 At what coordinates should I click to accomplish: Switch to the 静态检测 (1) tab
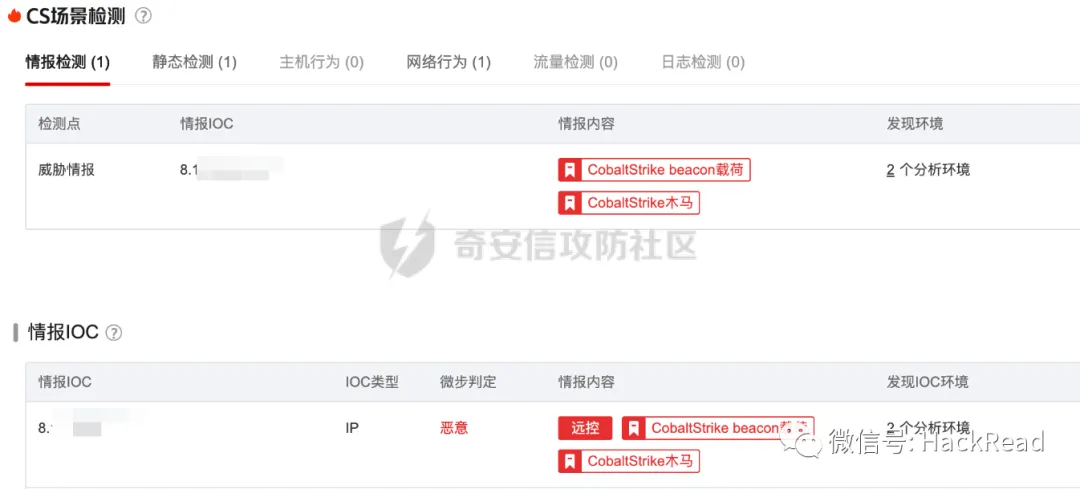click(x=194, y=63)
